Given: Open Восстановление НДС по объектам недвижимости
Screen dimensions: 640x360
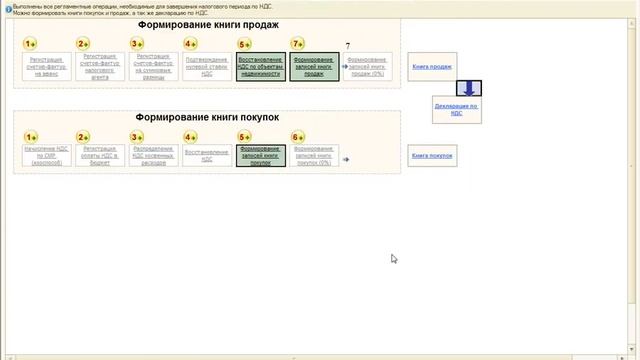Looking at the screenshot, I should pos(261,67).
